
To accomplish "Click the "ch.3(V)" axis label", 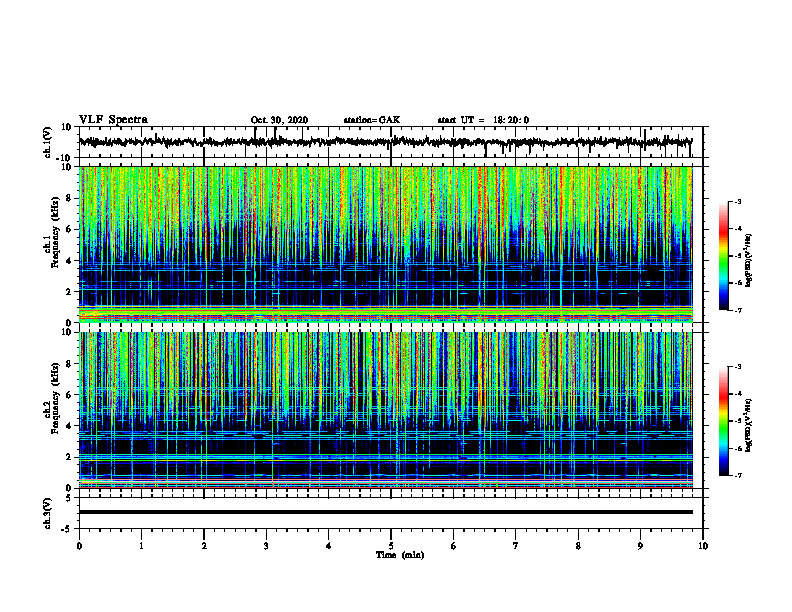I will [48, 513].
